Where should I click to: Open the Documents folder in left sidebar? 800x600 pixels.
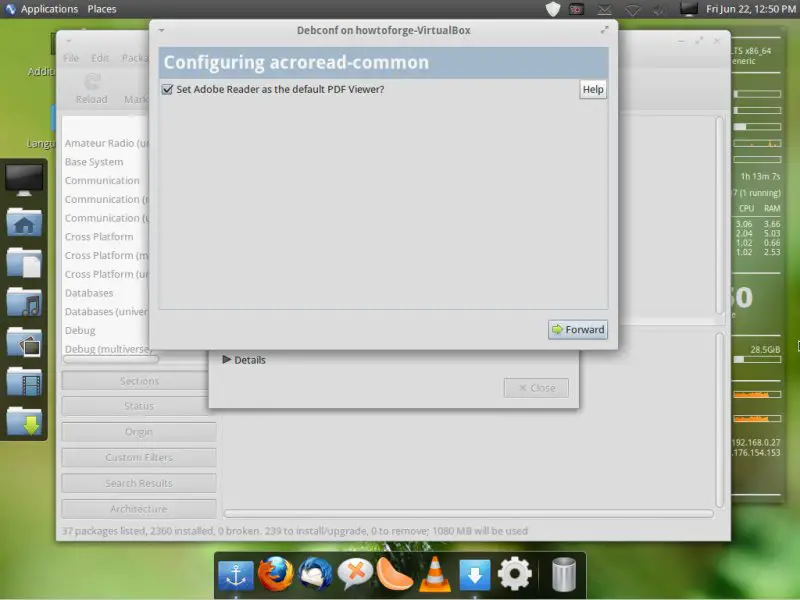(24, 262)
